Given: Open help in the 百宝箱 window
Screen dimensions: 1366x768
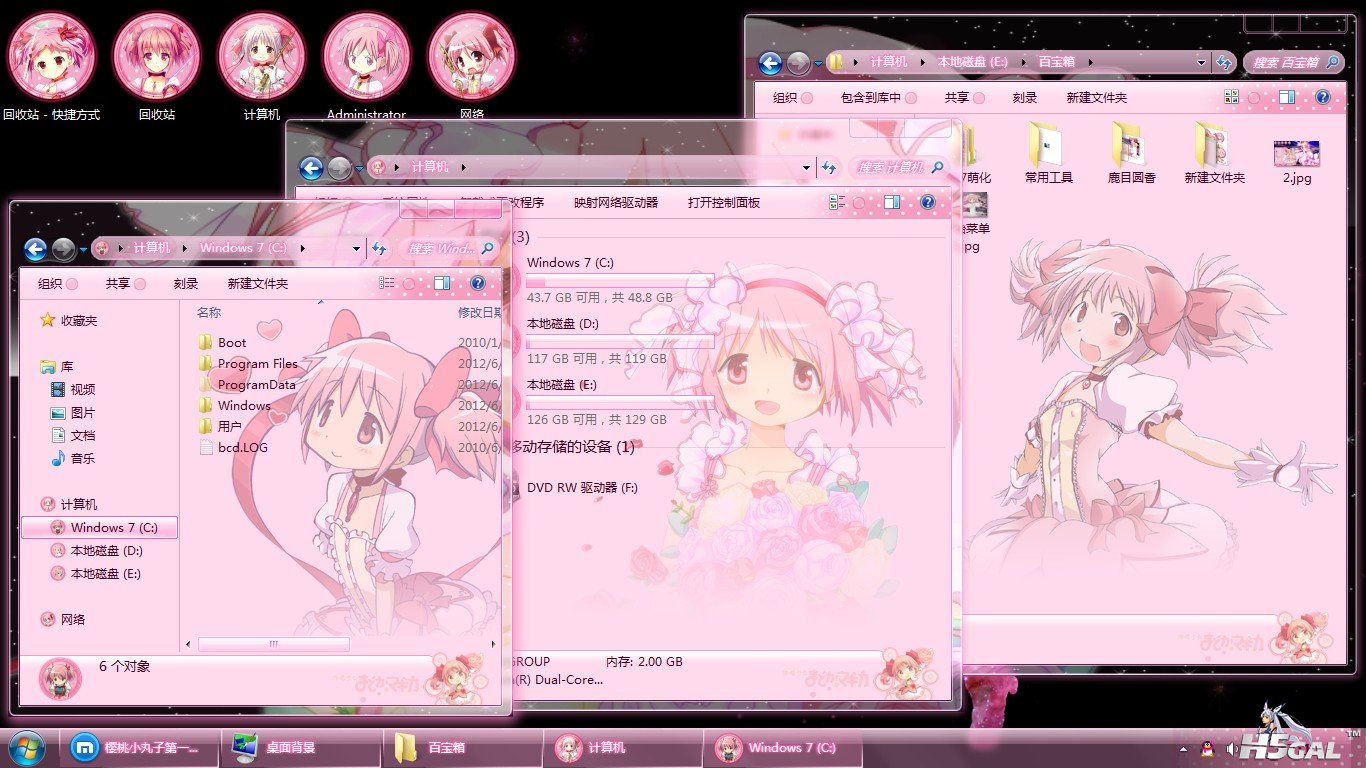Looking at the screenshot, I should tap(1323, 98).
